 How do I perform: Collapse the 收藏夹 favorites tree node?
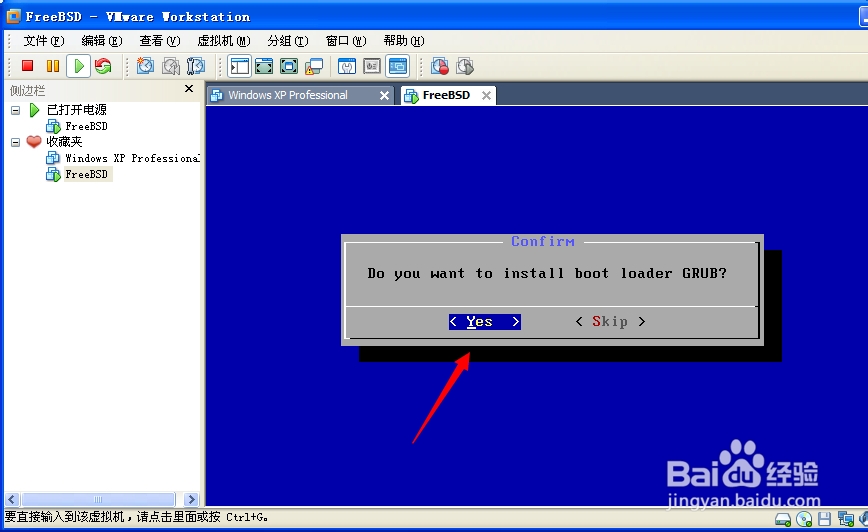(x=16, y=142)
